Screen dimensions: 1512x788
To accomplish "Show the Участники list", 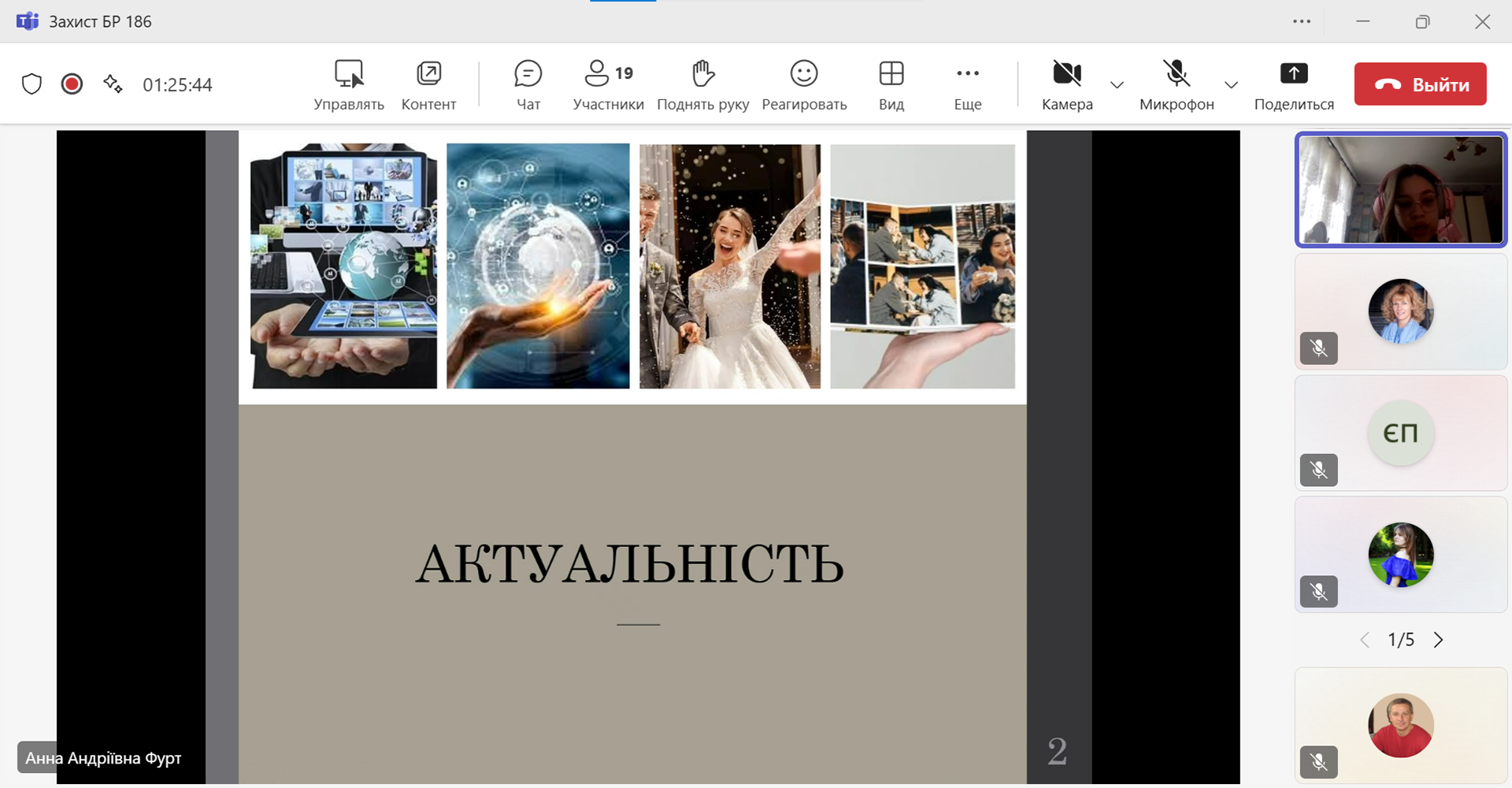I will coord(608,84).
